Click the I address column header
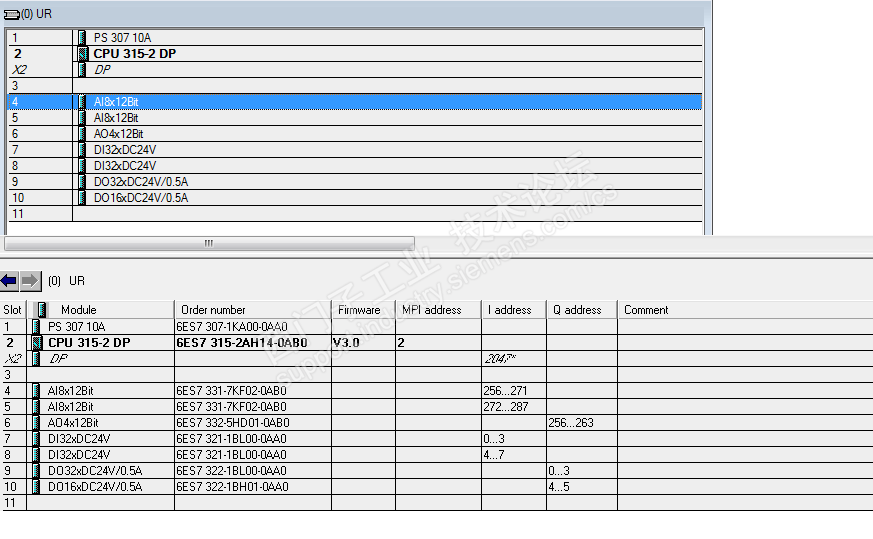The image size is (873, 539). [514, 310]
